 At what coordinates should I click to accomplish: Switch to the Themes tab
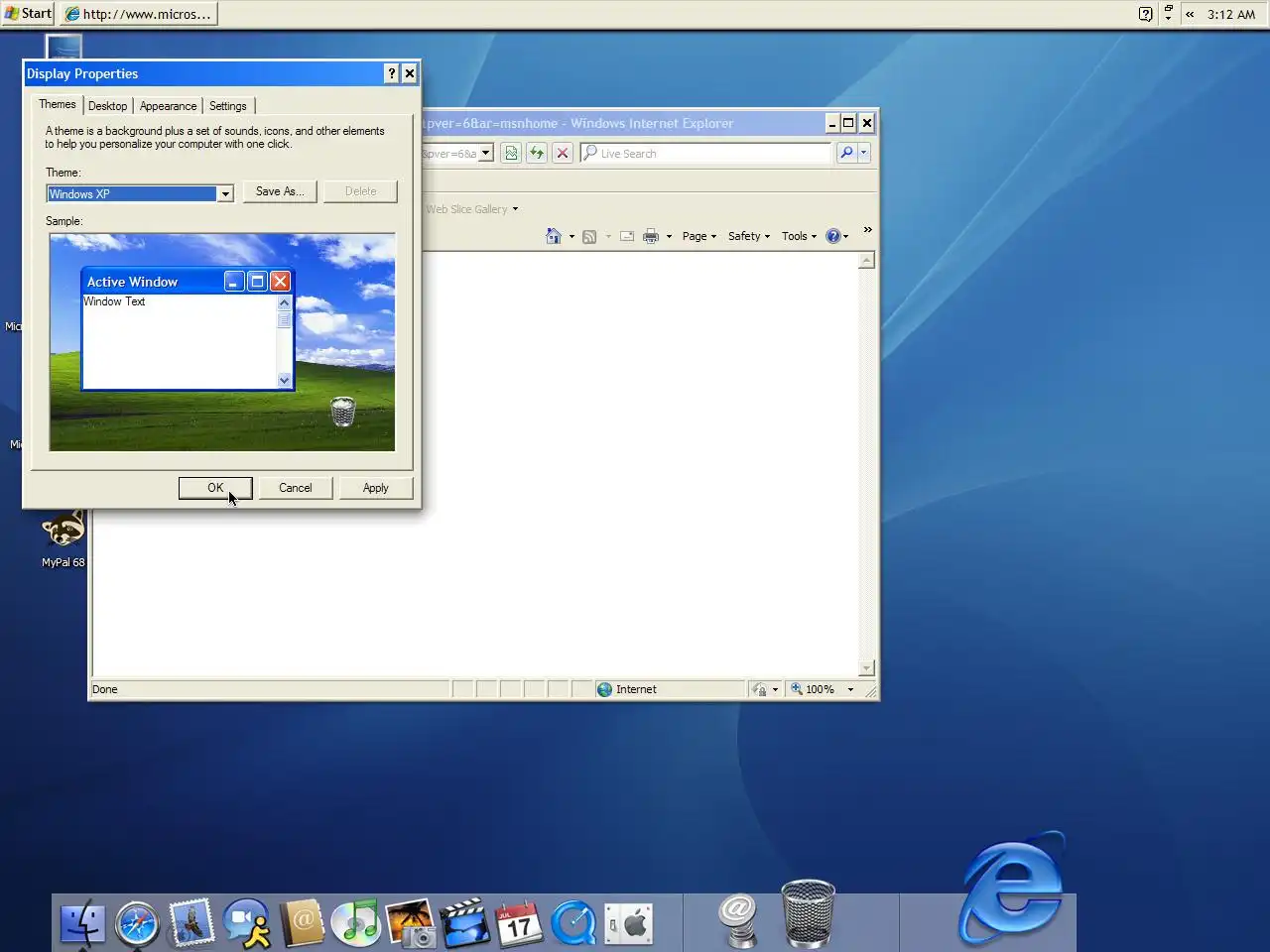[58, 104]
